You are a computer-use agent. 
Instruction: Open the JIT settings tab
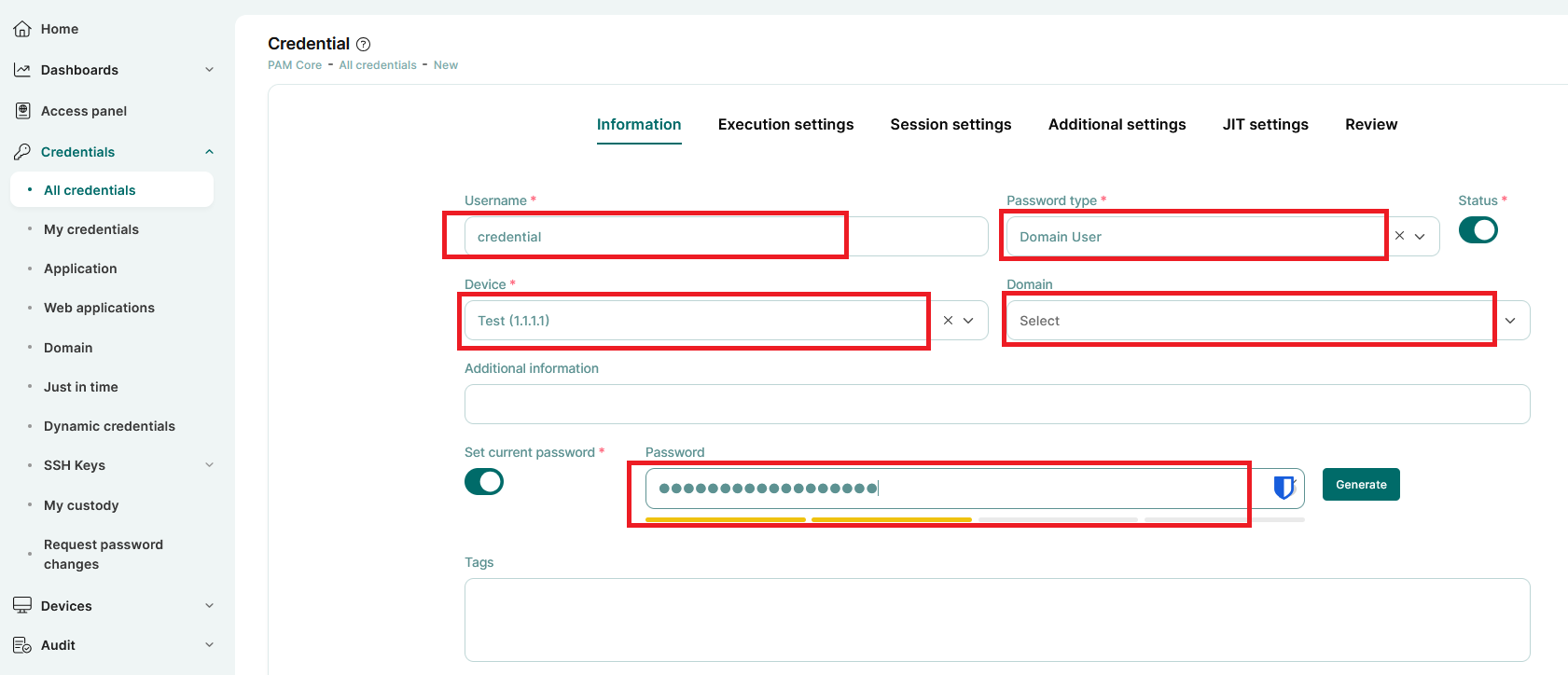click(1265, 125)
